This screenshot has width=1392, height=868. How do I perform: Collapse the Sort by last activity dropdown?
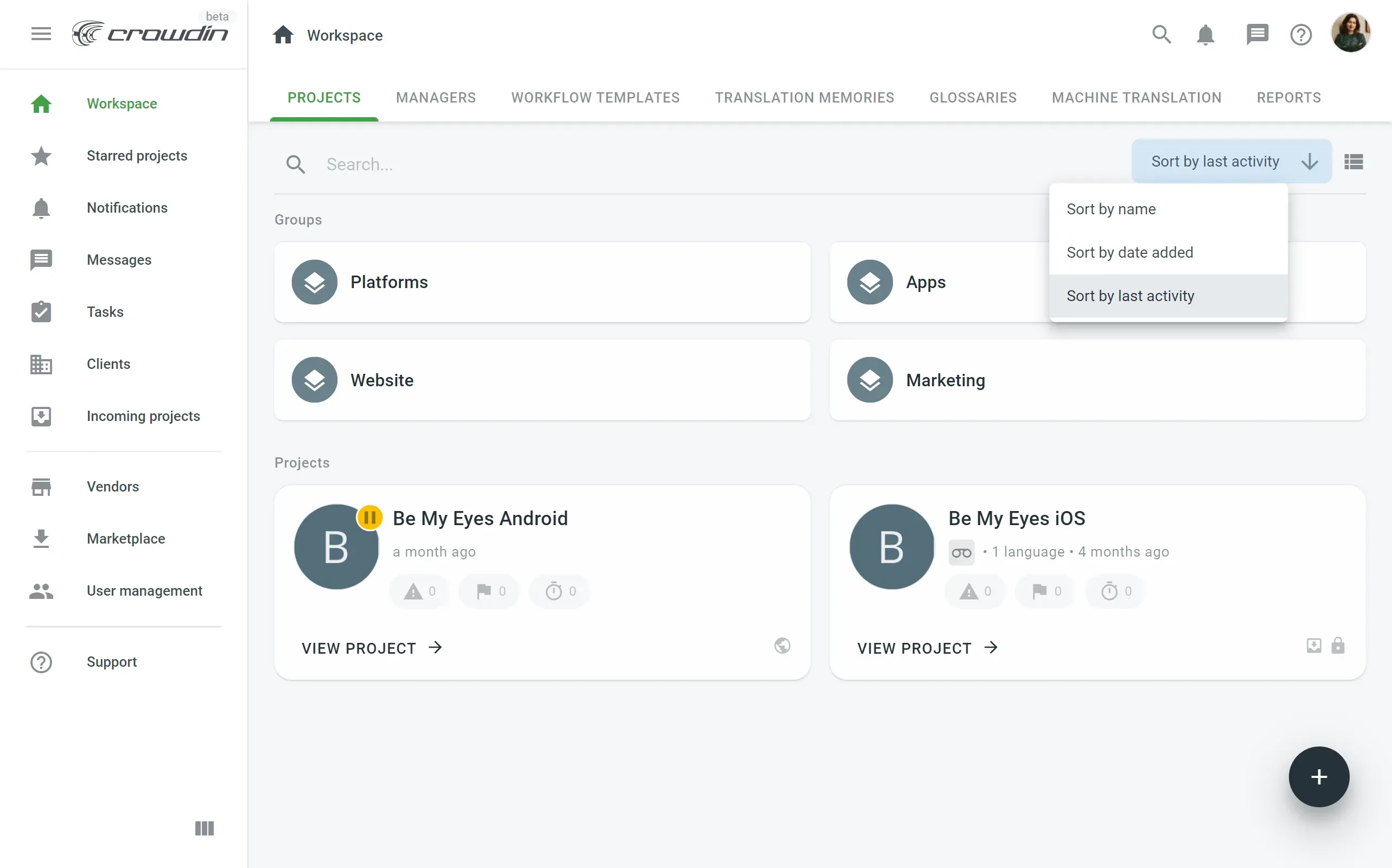[1231, 161]
